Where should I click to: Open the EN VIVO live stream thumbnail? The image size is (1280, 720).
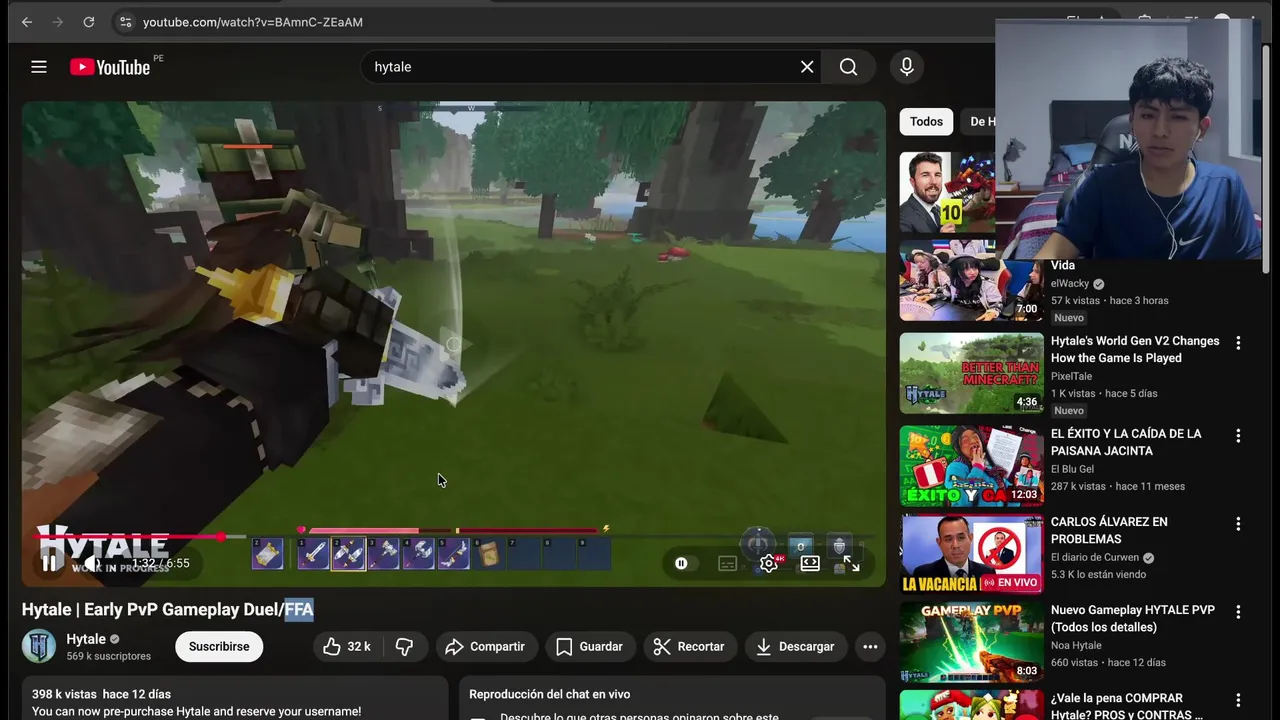[971, 554]
